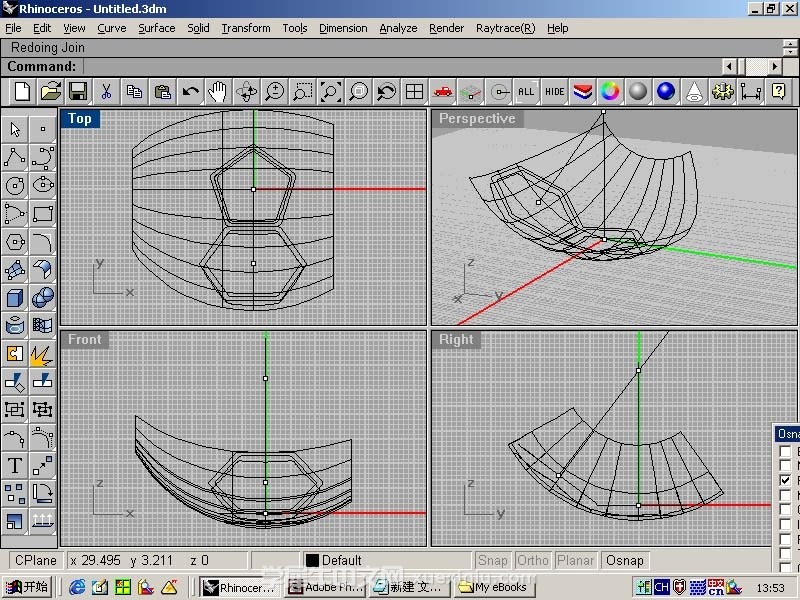800x600 pixels.
Task: Toggle the four viewports layout icon
Action: [414, 92]
